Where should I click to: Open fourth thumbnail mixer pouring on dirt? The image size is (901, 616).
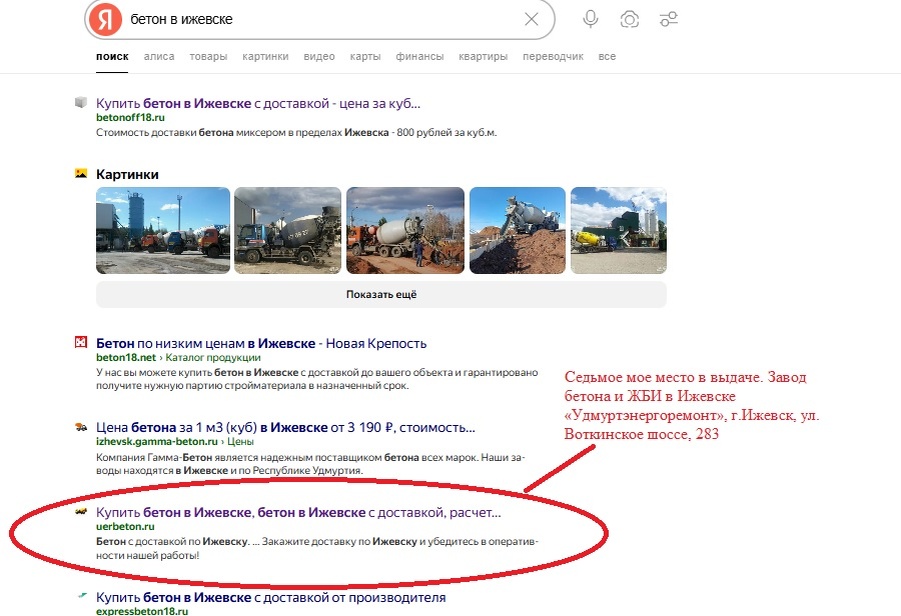pyautogui.click(x=517, y=230)
